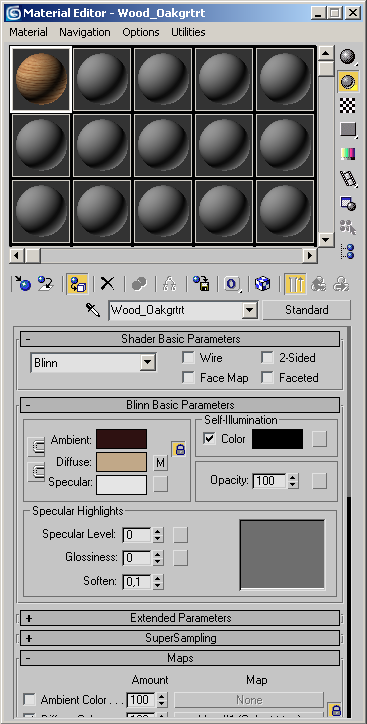Click the Sample Type sphere icon
The width and height of the screenshot is (367, 724).
tap(349, 57)
